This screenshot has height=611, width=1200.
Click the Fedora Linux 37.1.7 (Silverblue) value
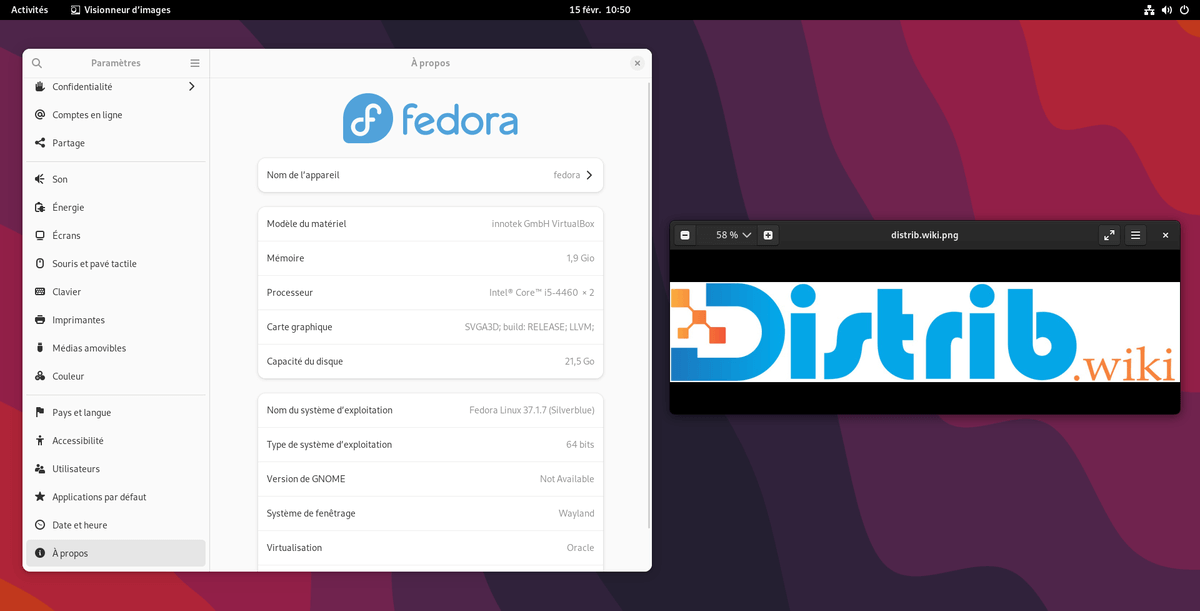532,410
